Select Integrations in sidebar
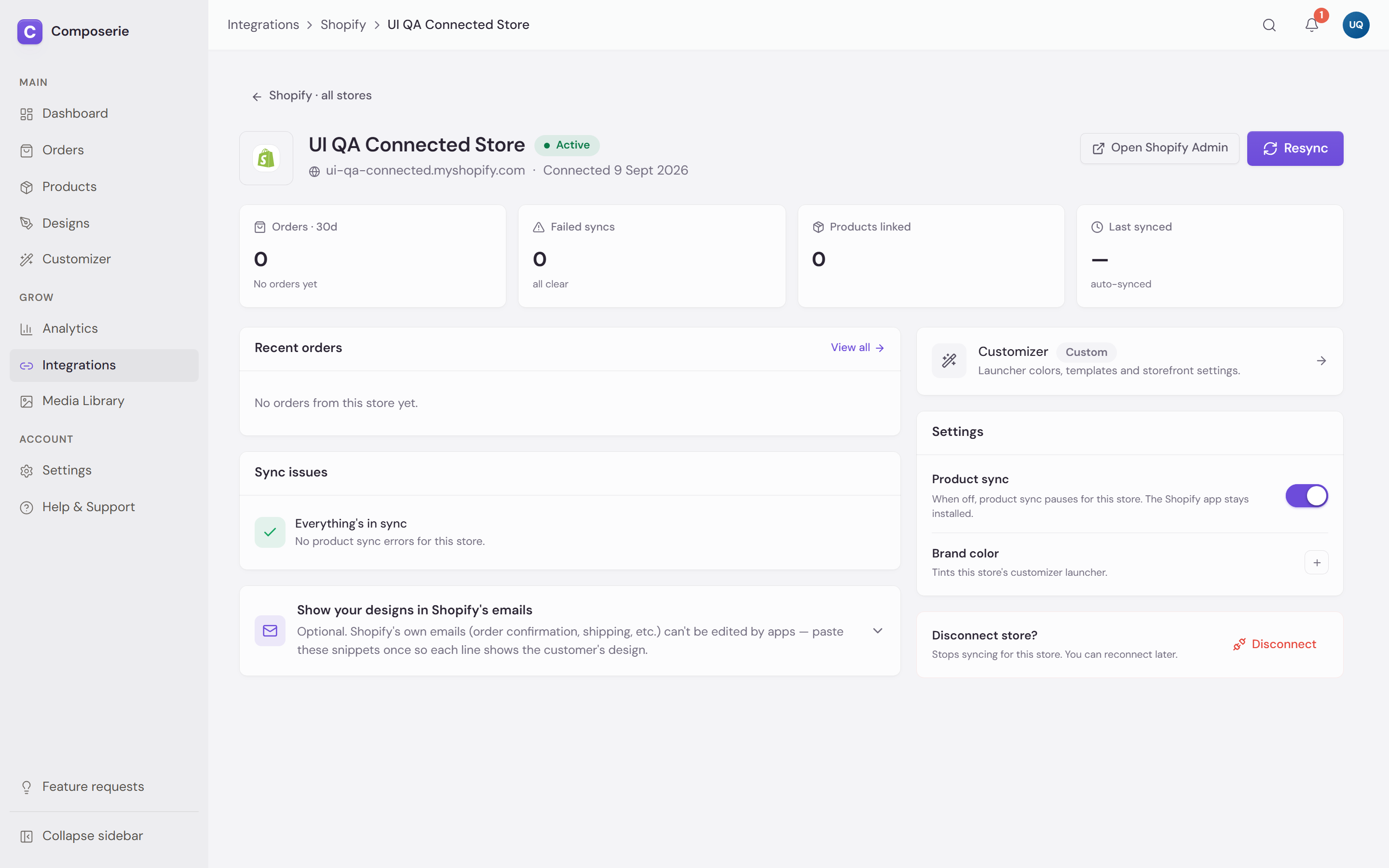The image size is (1389, 868). point(104,365)
